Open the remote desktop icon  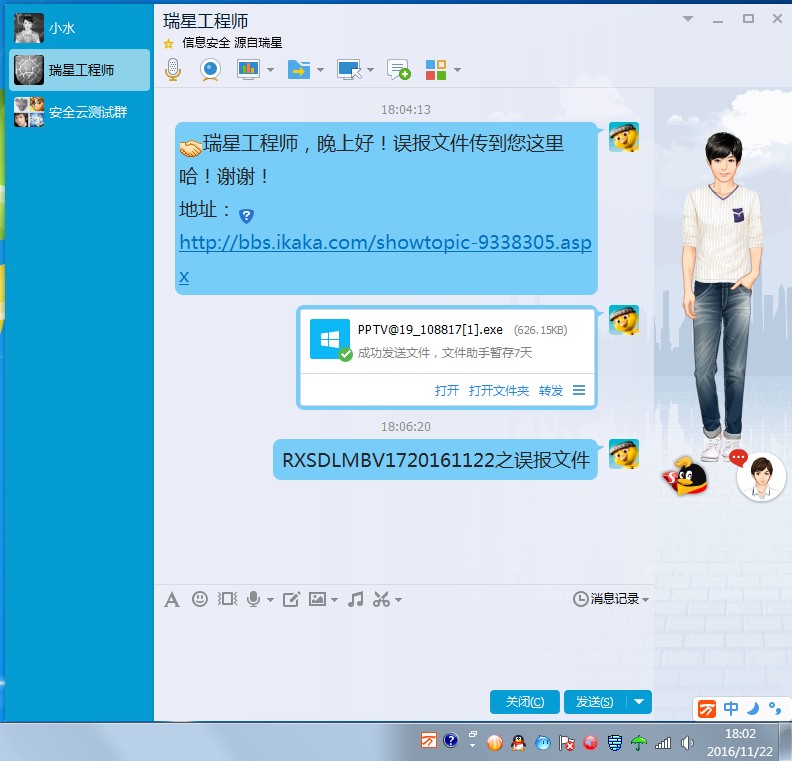[x=349, y=70]
